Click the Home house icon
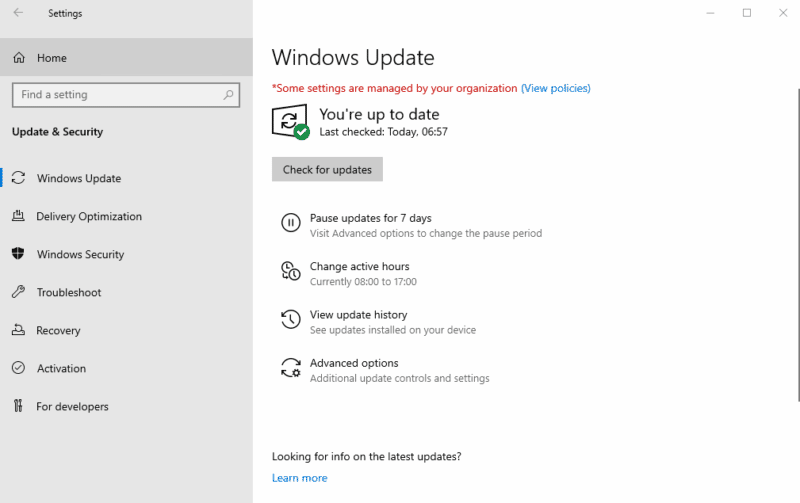The image size is (800, 503). point(19,58)
